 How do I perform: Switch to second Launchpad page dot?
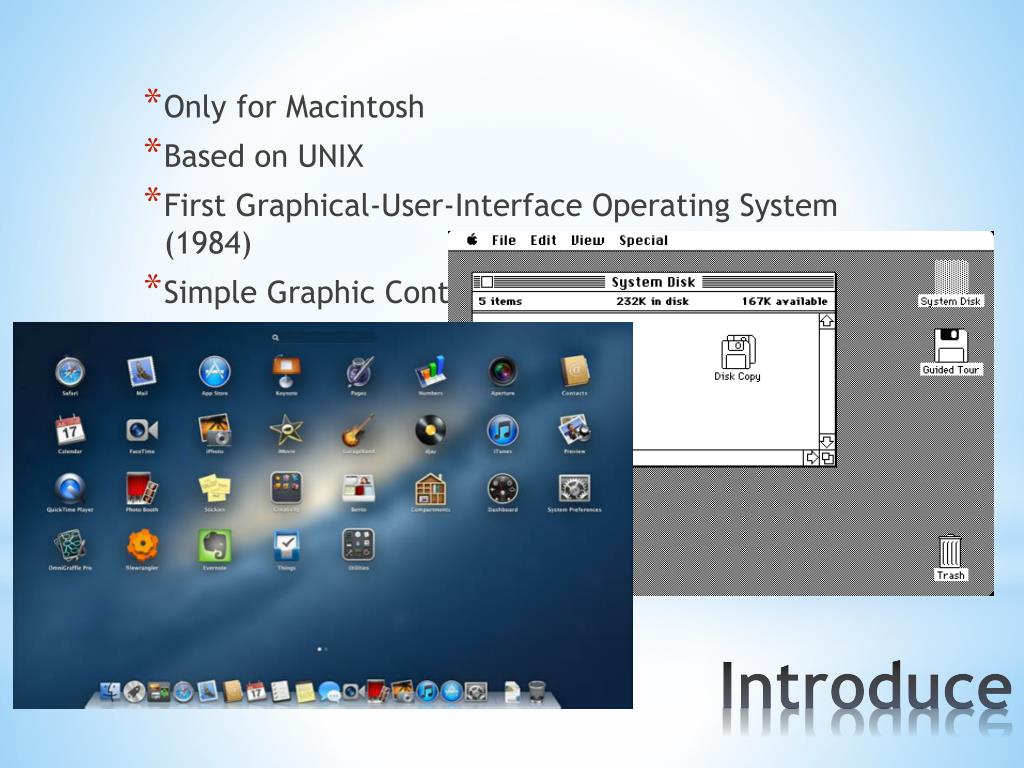coord(326,649)
